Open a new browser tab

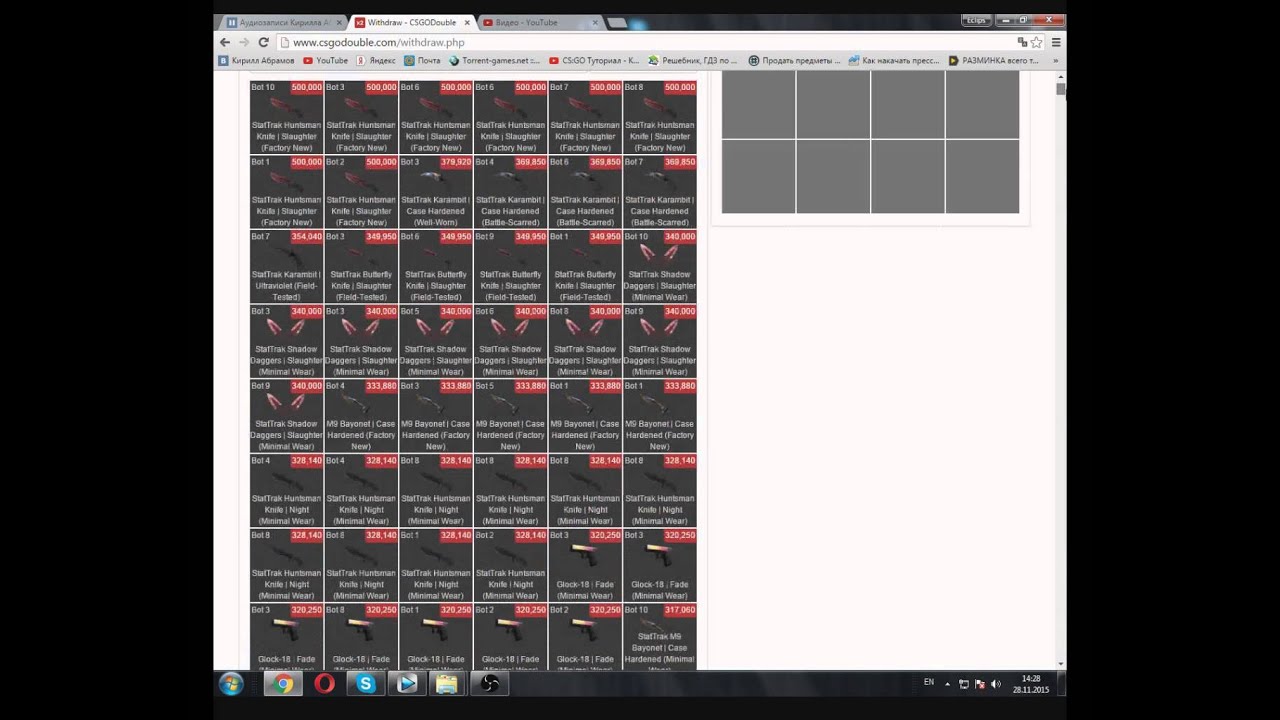click(617, 22)
